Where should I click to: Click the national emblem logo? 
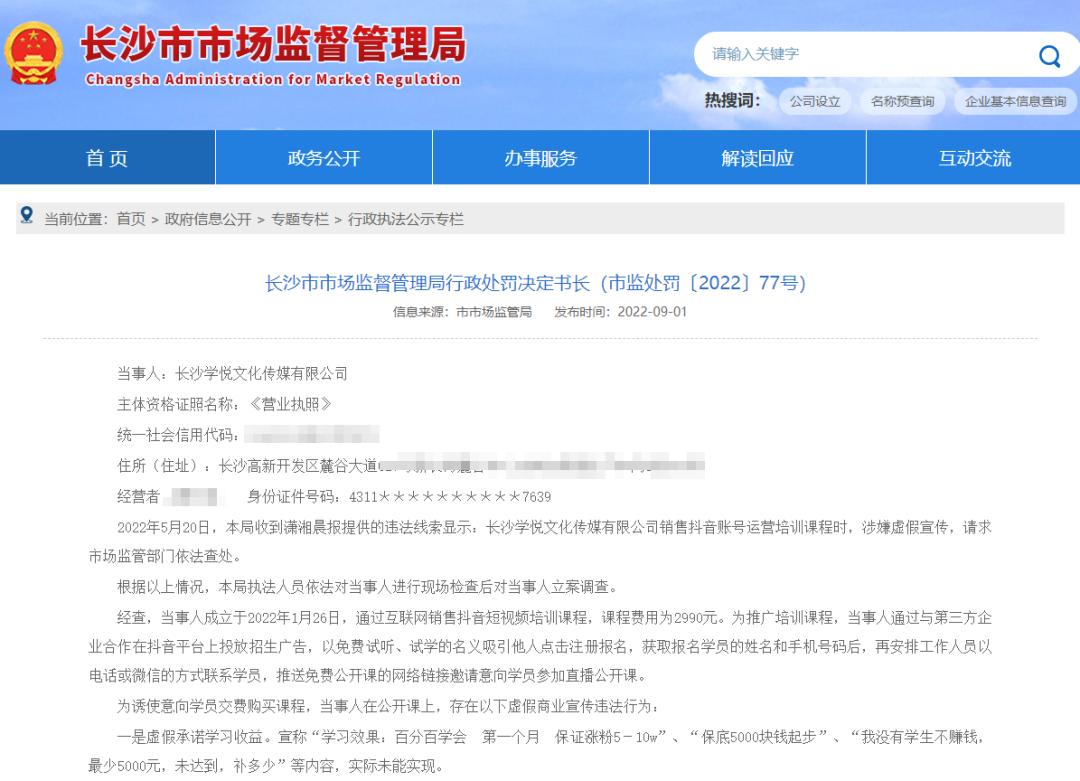click(33, 54)
